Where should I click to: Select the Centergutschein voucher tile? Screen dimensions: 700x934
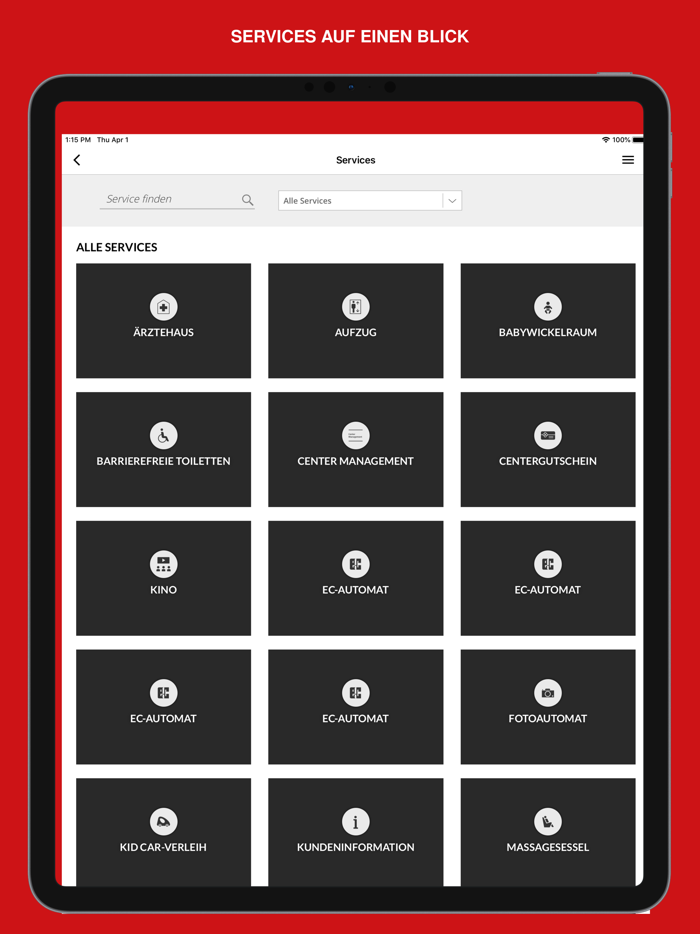548,449
